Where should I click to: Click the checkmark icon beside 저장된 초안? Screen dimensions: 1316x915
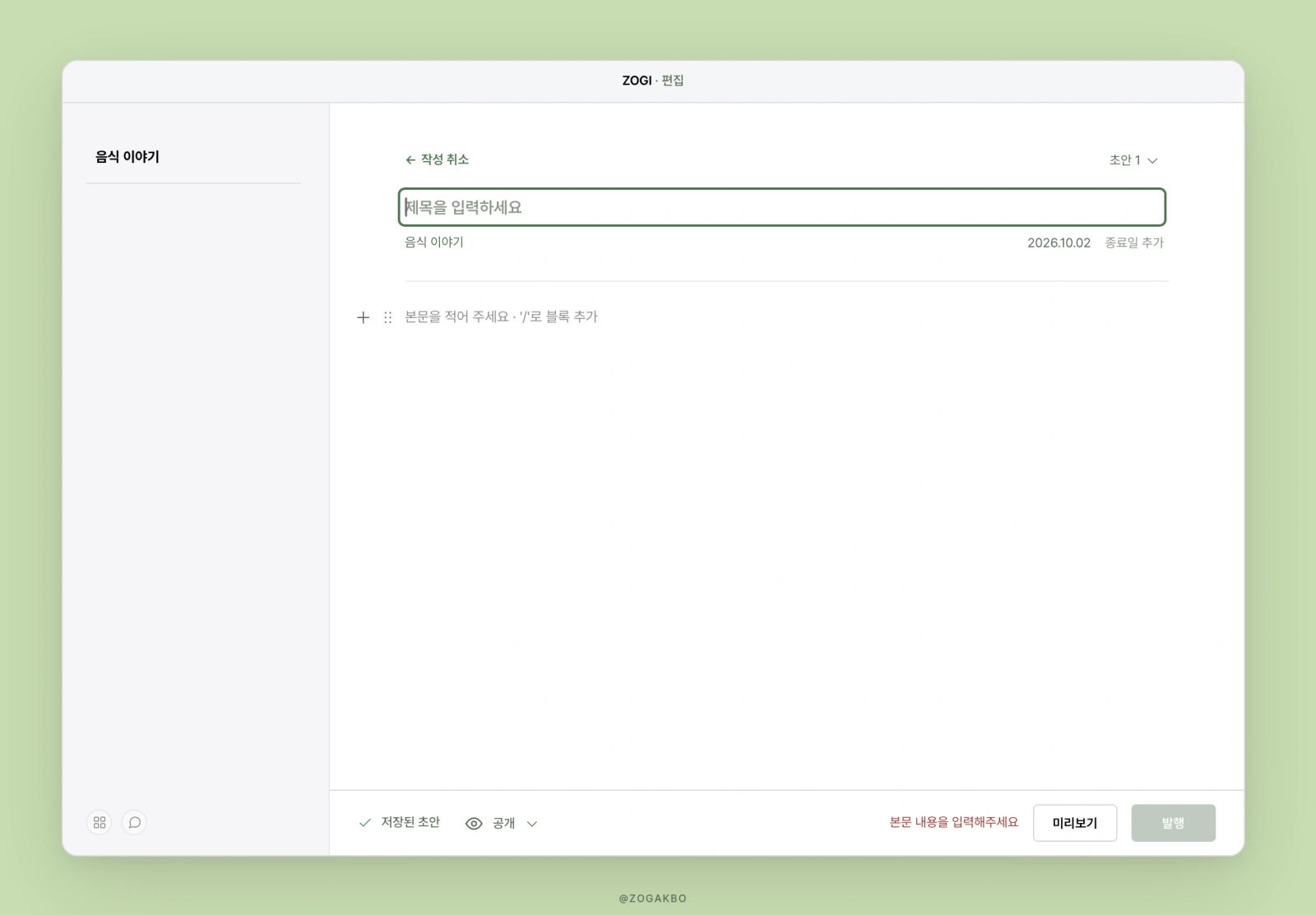point(365,822)
